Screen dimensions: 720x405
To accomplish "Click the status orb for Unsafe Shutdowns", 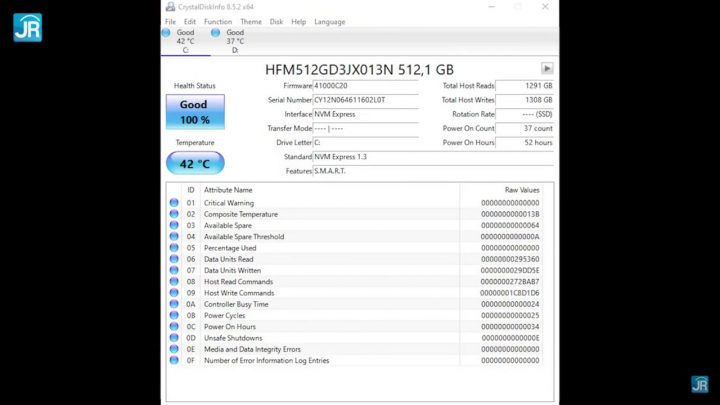I will (x=174, y=338).
